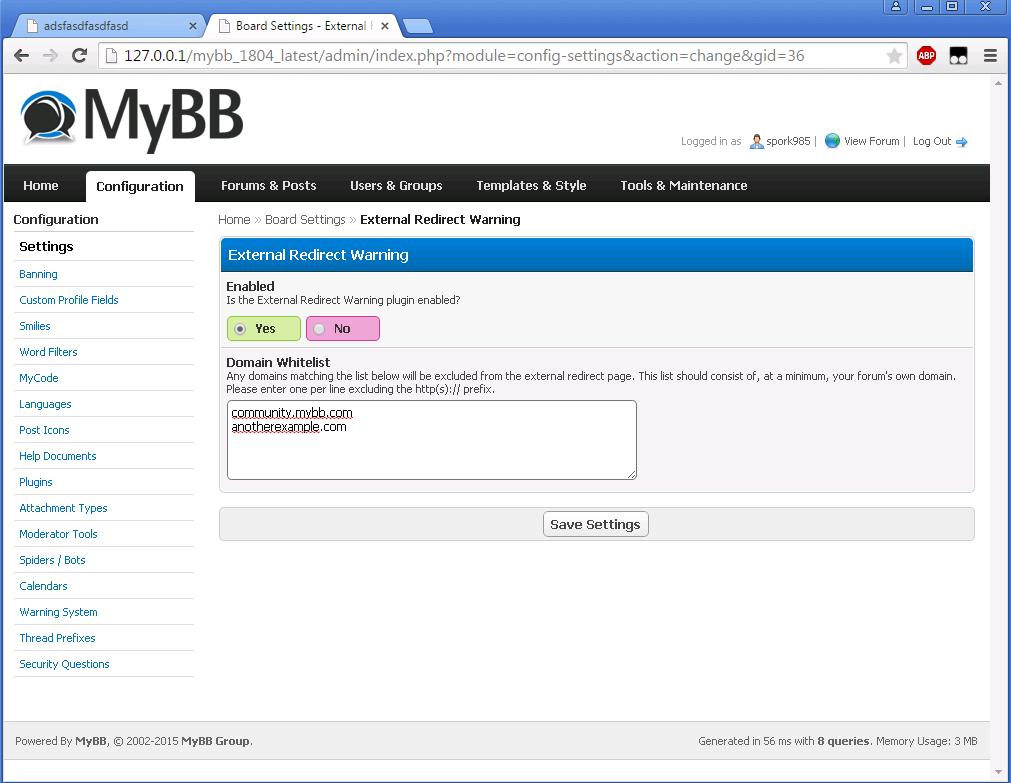
Task: Open the Configuration admin tab
Action: coord(140,186)
